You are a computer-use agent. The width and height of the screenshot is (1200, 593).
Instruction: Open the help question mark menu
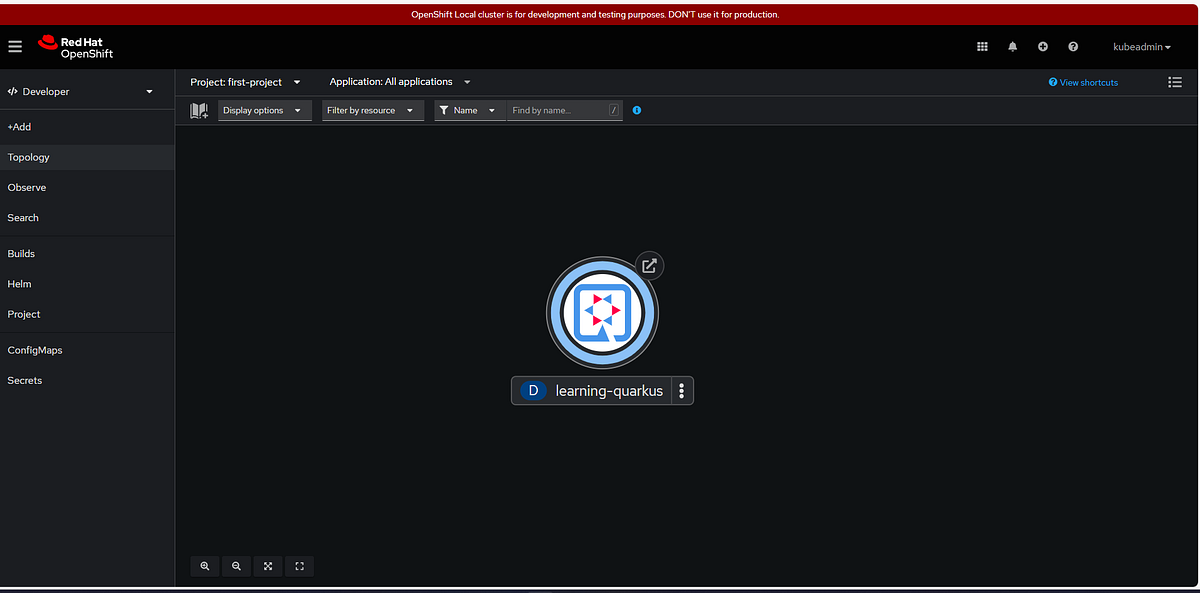(1073, 47)
